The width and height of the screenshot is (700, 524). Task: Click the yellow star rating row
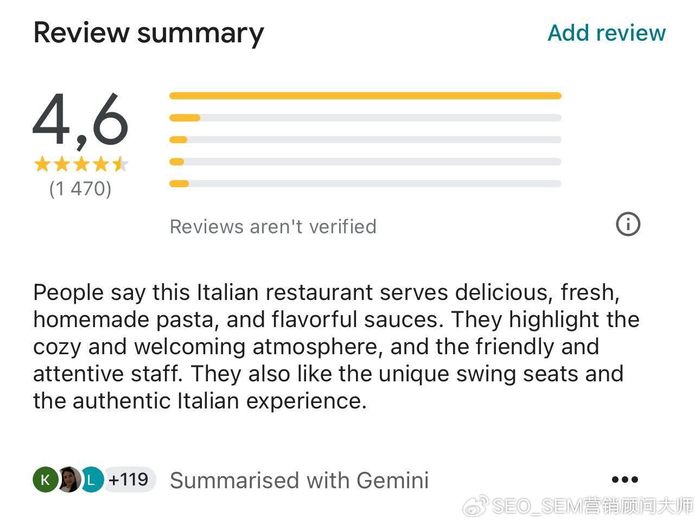(x=81, y=164)
